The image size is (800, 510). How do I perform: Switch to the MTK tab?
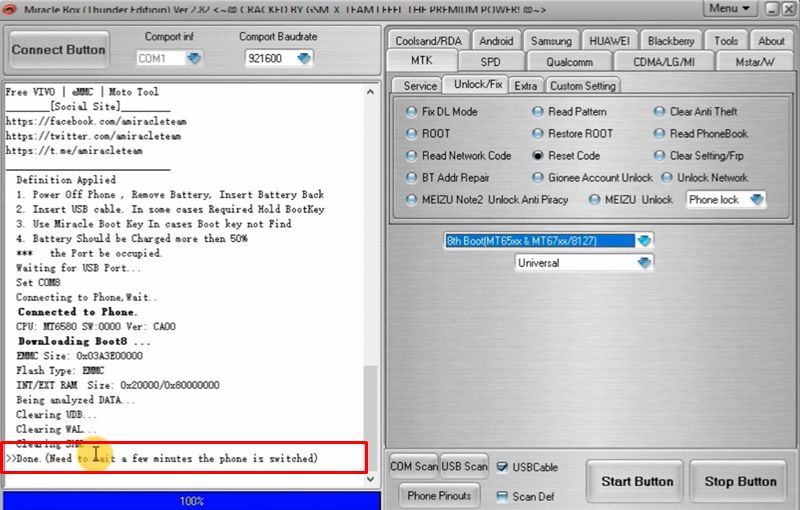pos(421,61)
